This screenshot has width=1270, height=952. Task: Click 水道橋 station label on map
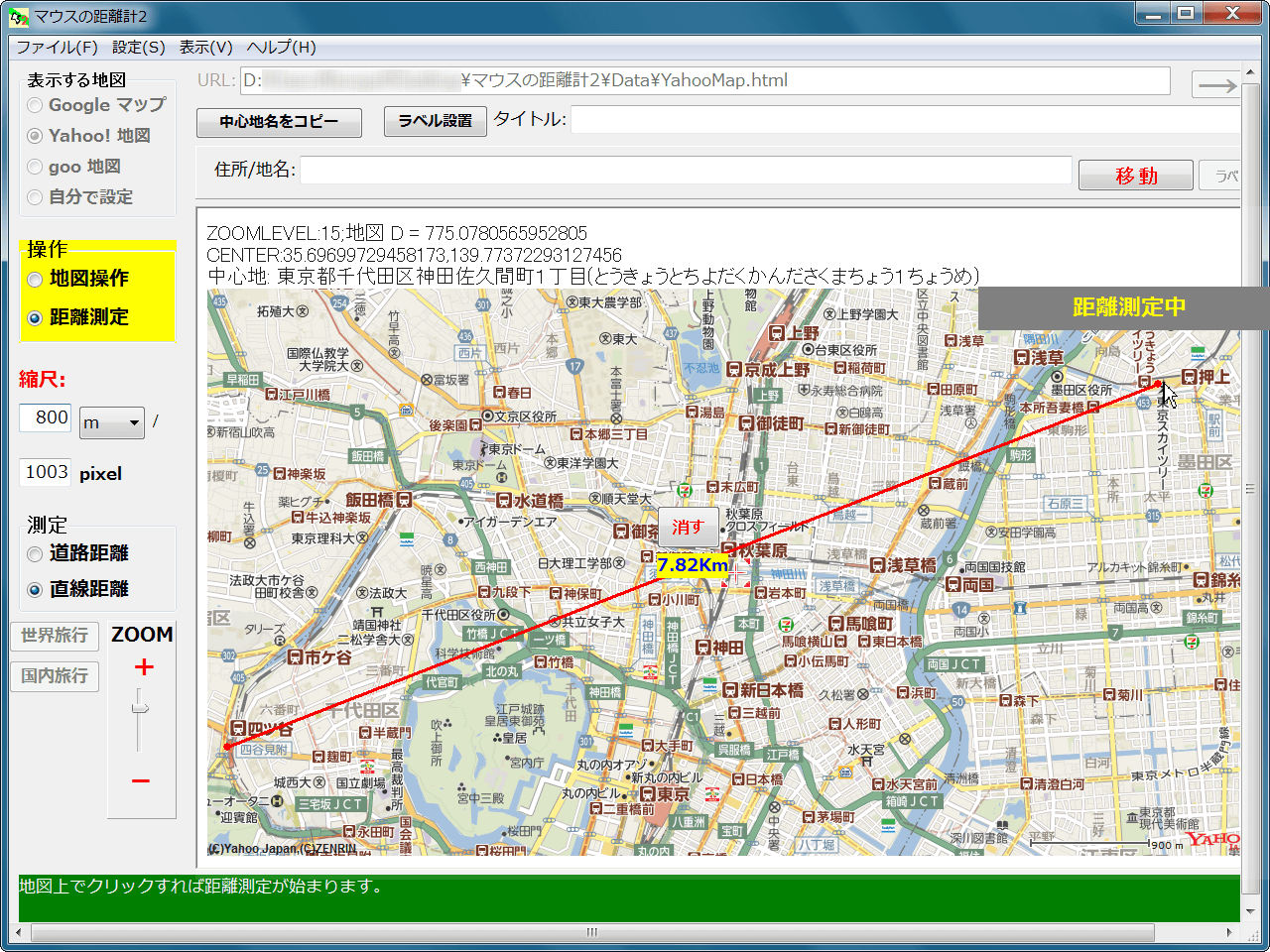[530, 501]
